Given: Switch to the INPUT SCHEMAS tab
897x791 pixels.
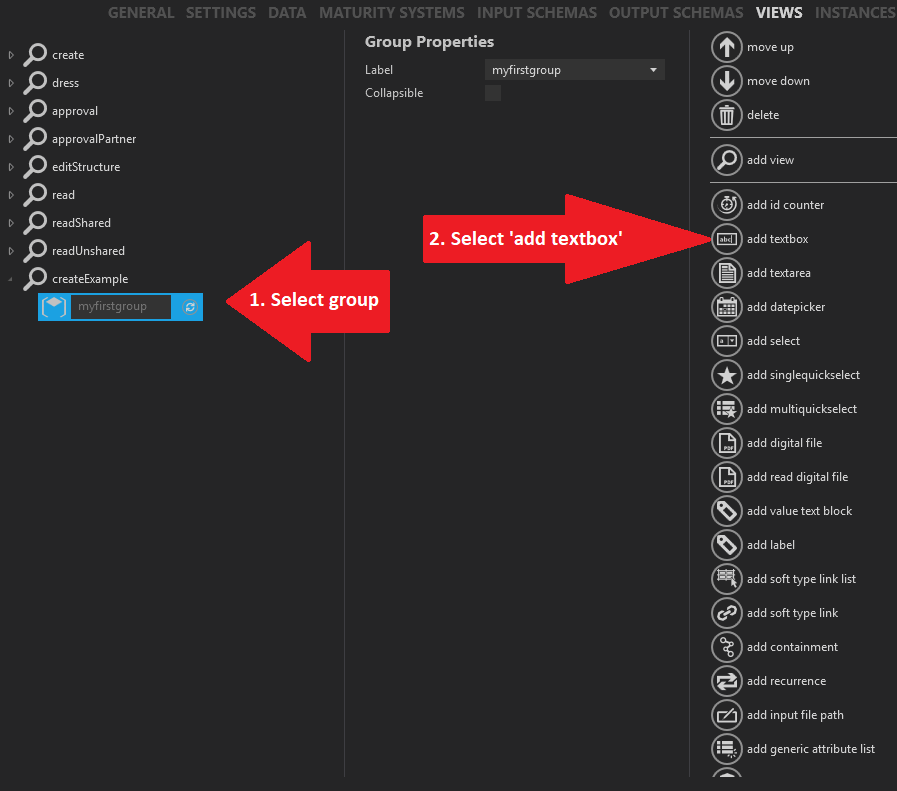Looking at the screenshot, I should [x=536, y=13].
